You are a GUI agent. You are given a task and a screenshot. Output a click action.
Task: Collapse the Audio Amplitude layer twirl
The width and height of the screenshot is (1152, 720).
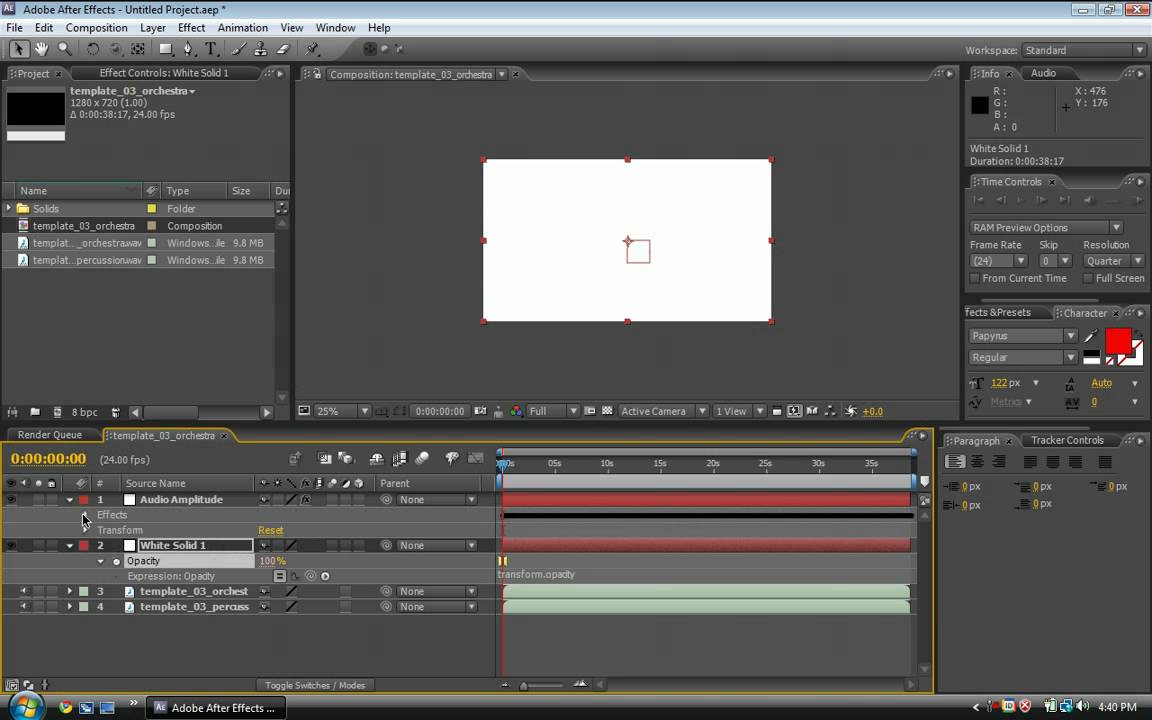70,500
